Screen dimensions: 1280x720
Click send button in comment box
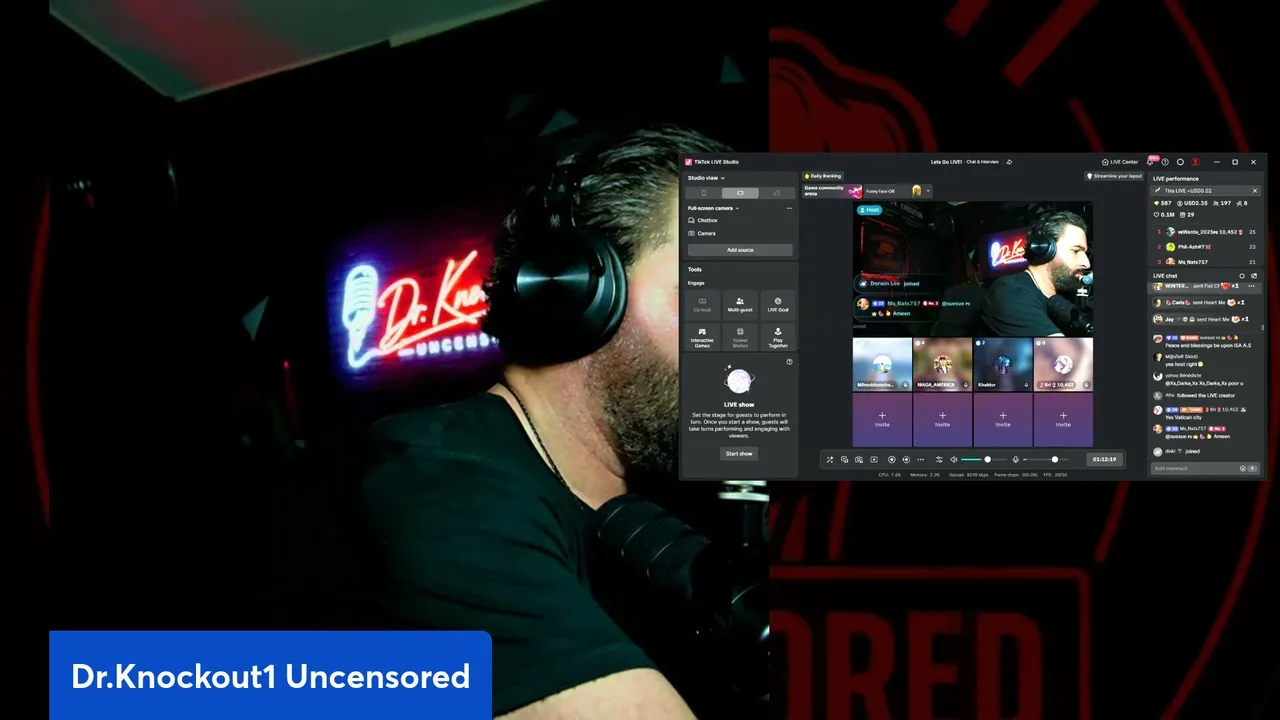tap(1253, 468)
